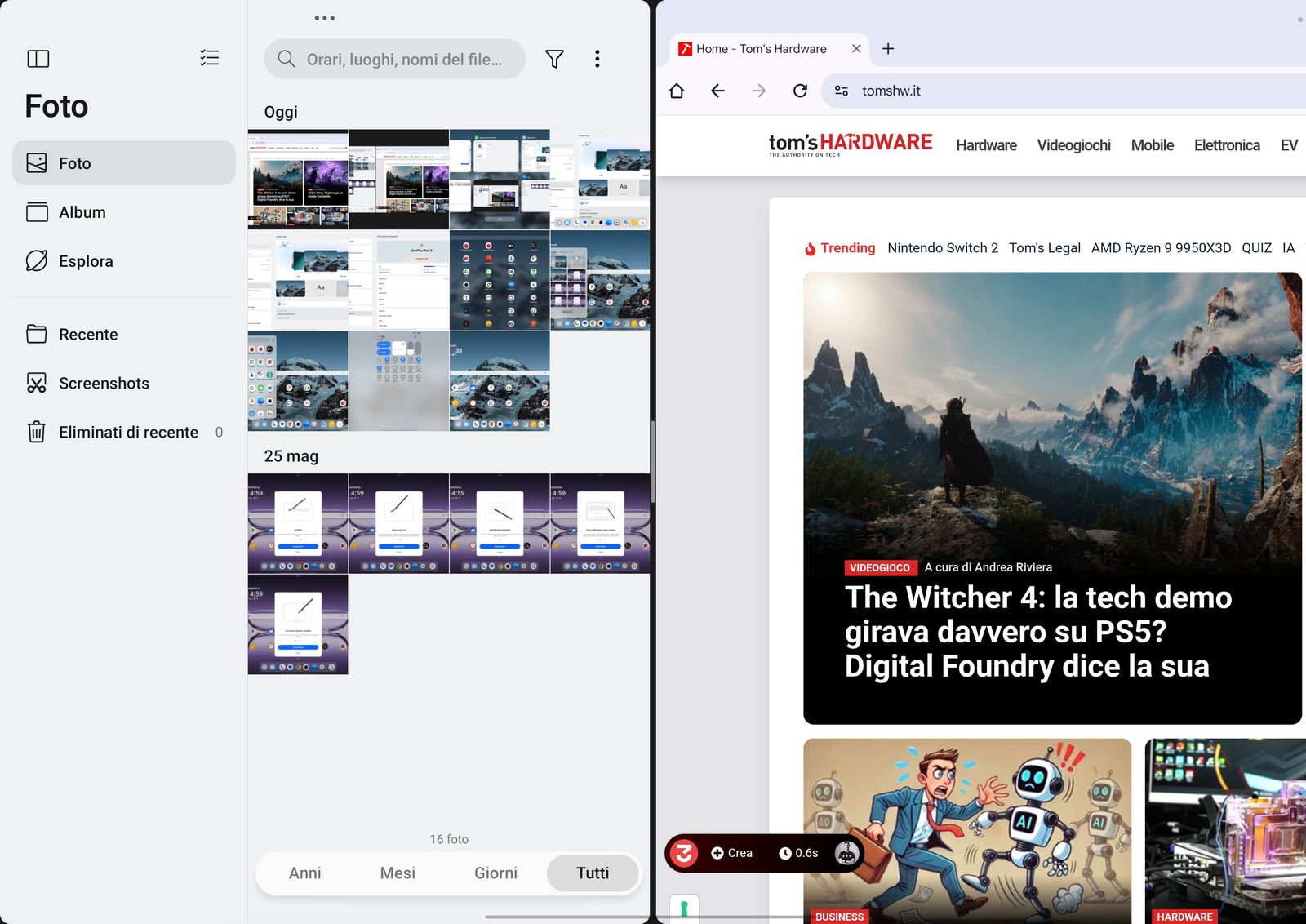This screenshot has width=1306, height=924.
Task: Open the selection checklist icon in Foto
Action: pos(209,58)
